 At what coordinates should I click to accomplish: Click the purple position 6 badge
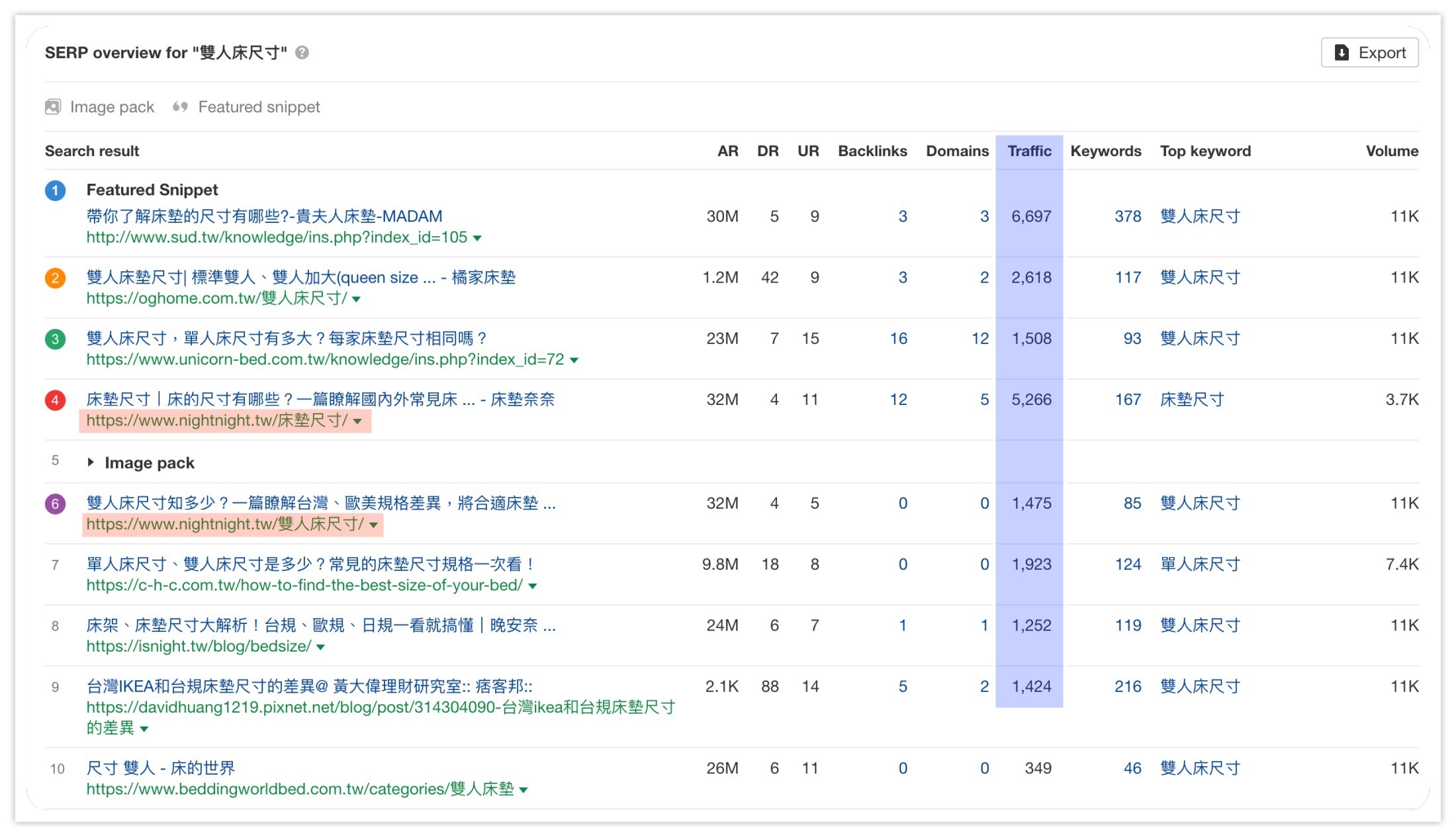pyautogui.click(x=56, y=504)
